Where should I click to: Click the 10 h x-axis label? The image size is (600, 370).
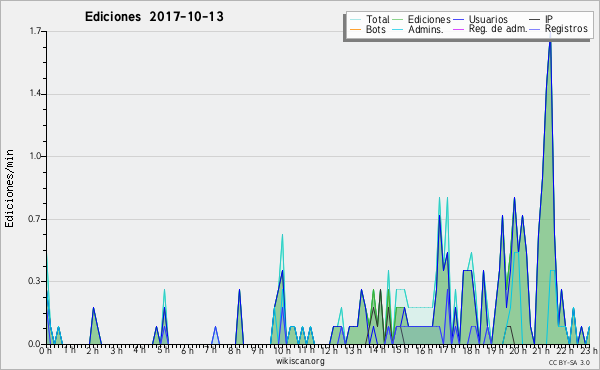pos(282,351)
